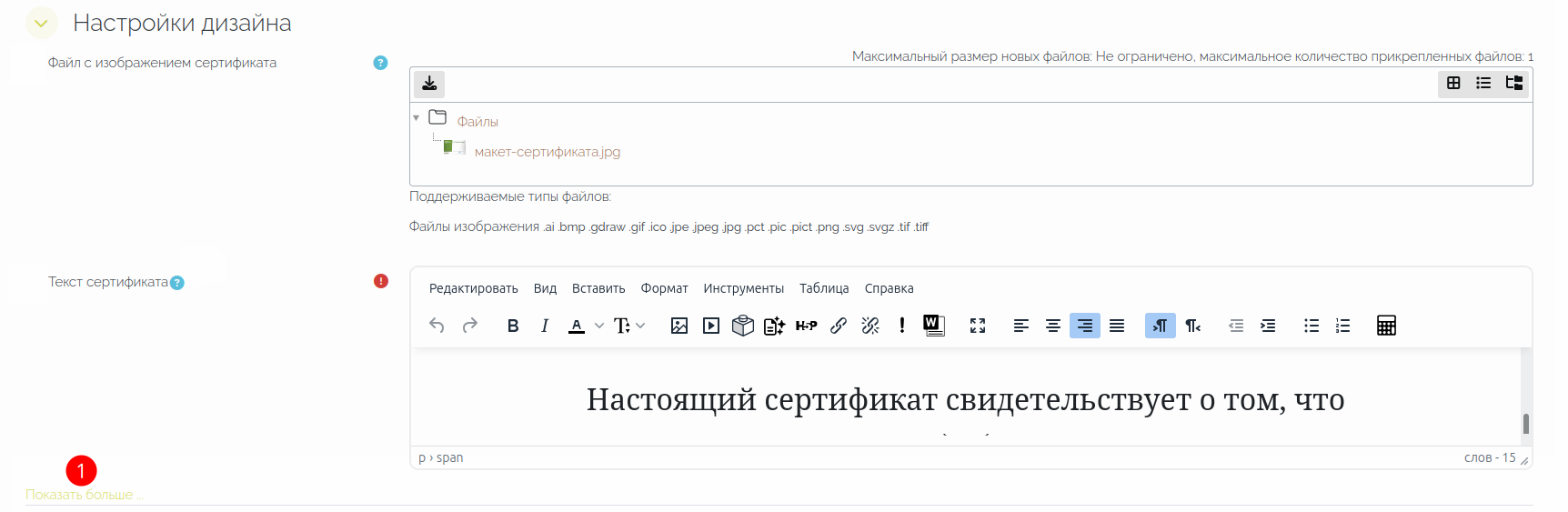Insert an image in the editor
The height and width of the screenshot is (512, 1568).
(678, 326)
